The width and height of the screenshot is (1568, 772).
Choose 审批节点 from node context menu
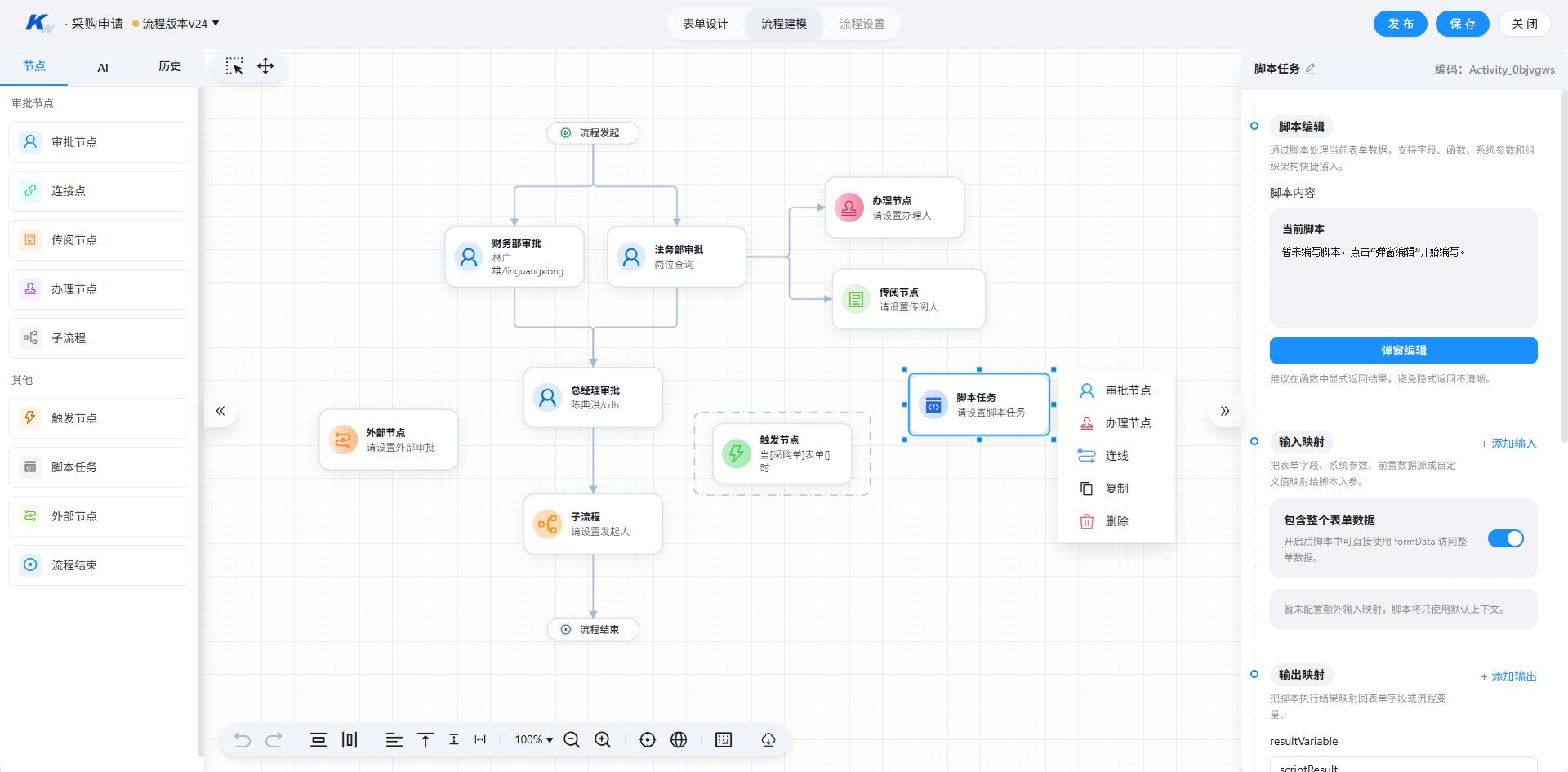[1116, 391]
